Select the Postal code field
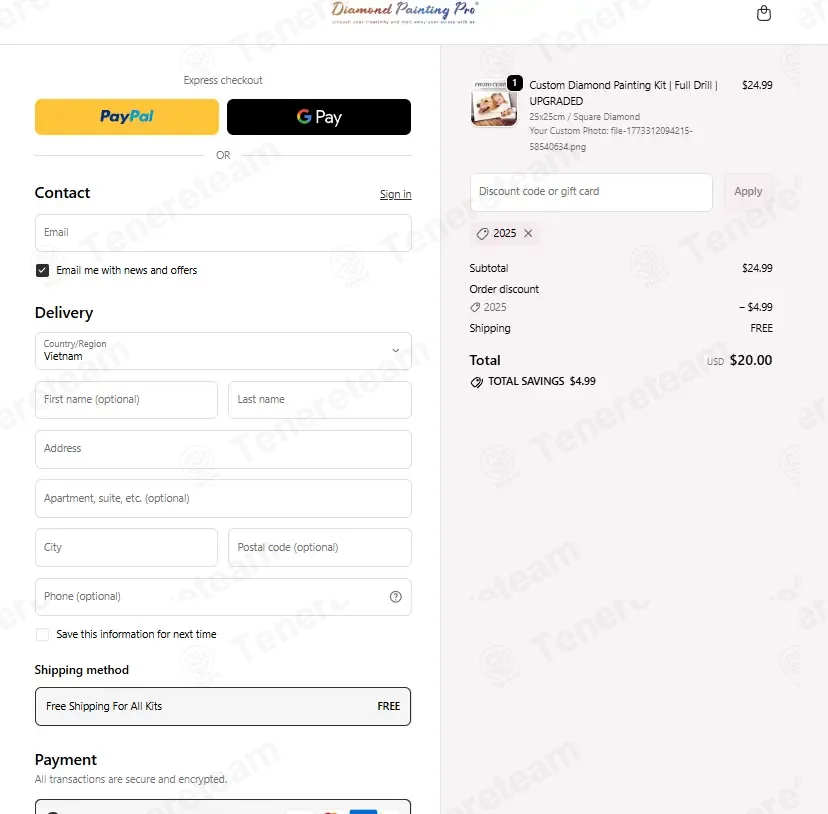 [x=319, y=547]
